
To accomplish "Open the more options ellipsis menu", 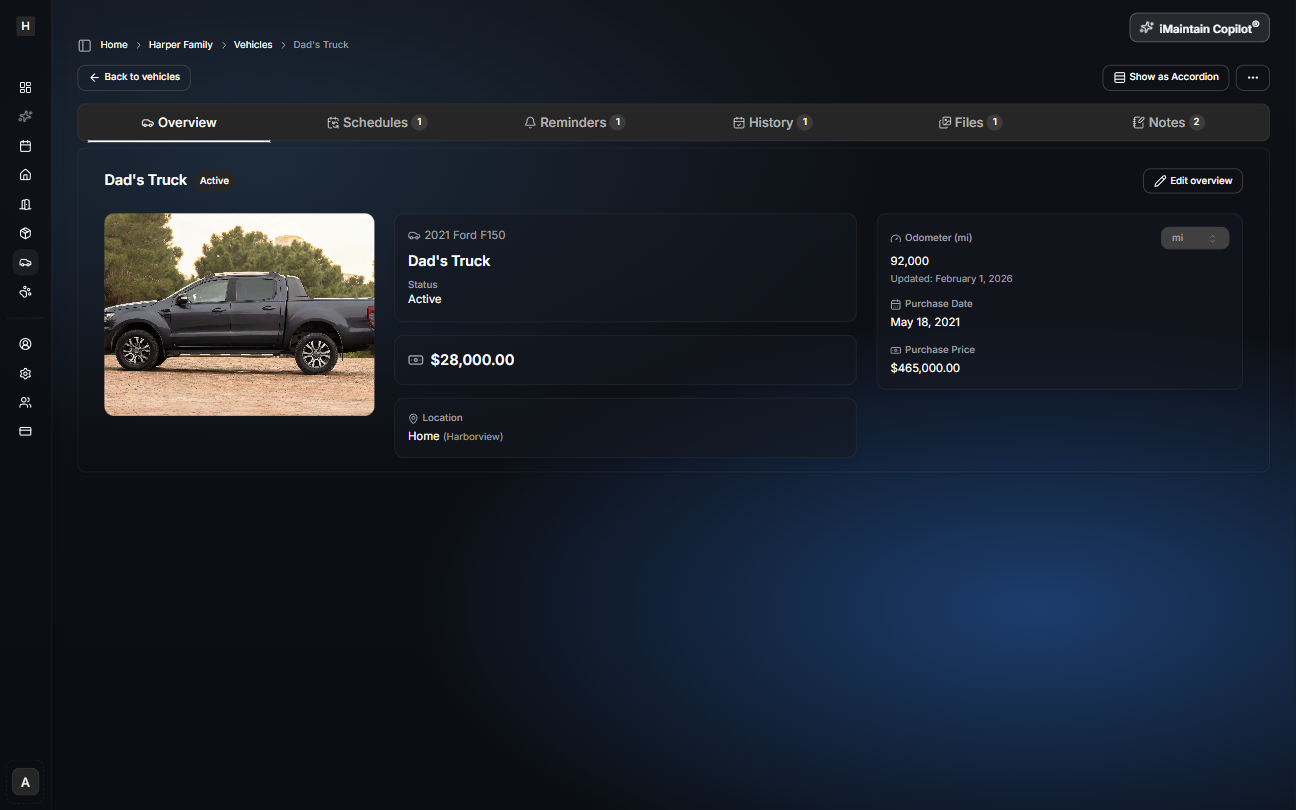I will tap(1252, 77).
